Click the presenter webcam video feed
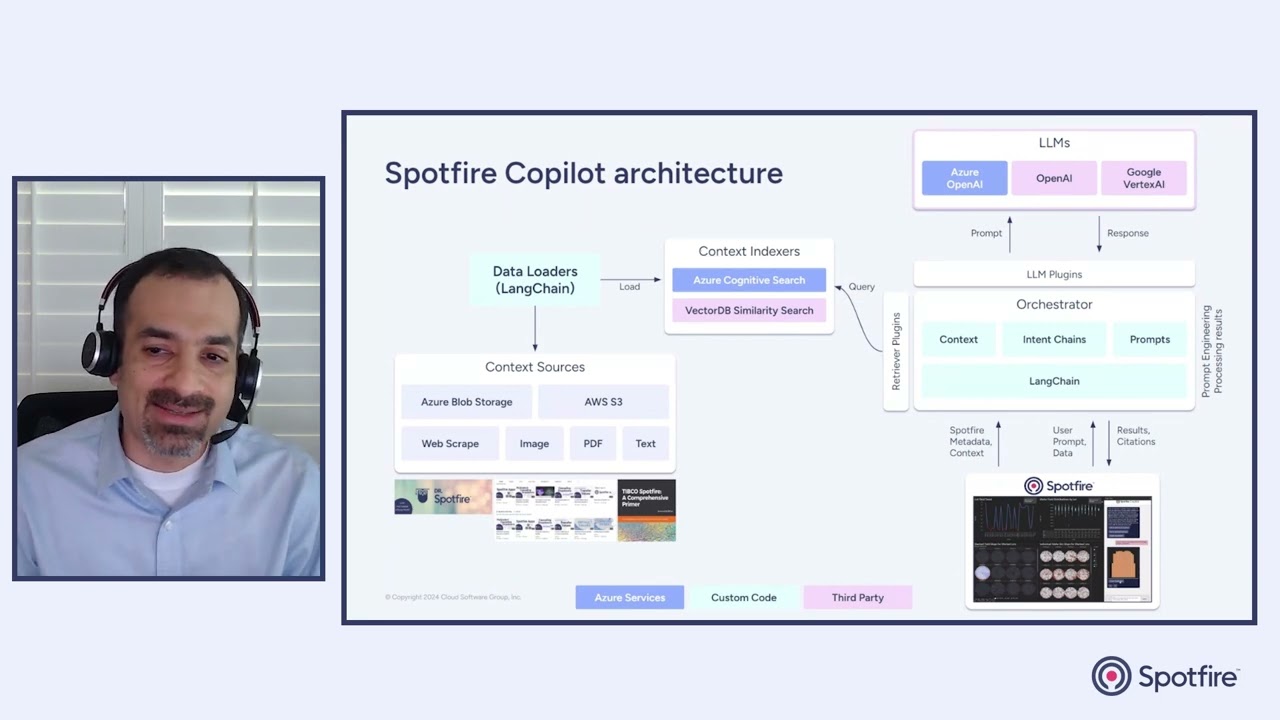 (168, 380)
